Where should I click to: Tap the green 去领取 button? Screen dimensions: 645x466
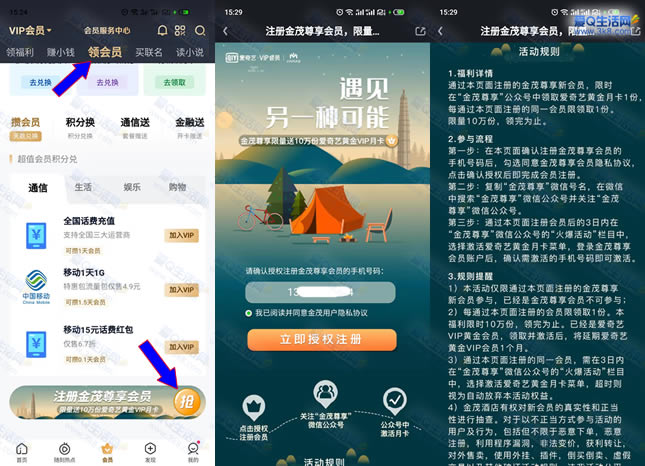pyautogui.click(x=174, y=82)
